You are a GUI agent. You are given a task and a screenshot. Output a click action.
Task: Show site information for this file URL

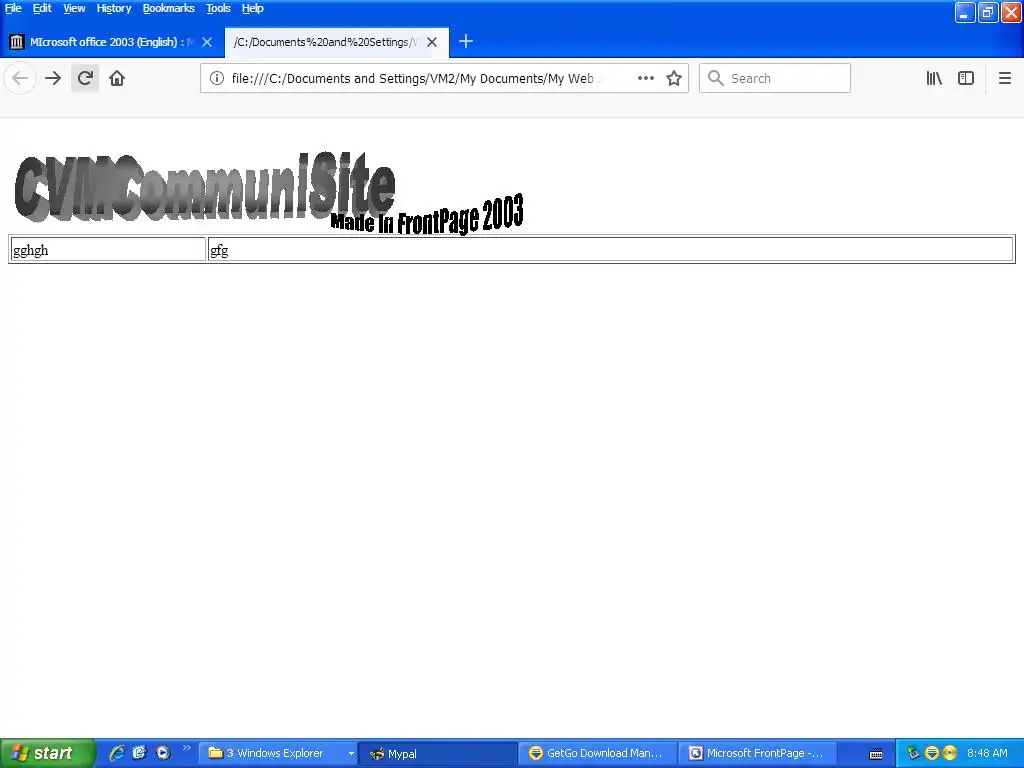pyautogui.click(x=216, y=78)
